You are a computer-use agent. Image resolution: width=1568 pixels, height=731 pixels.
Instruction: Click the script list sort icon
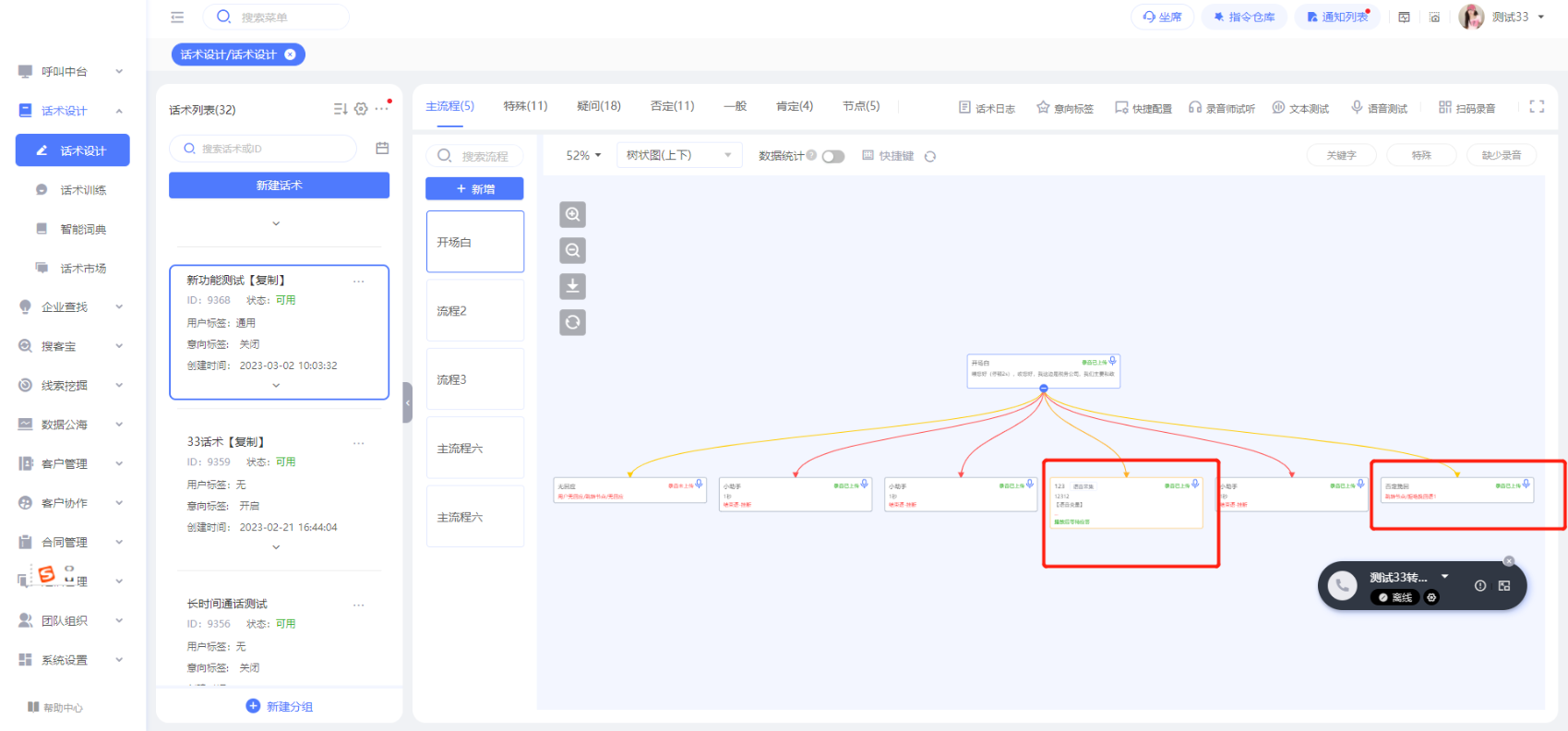pos(340,109)
